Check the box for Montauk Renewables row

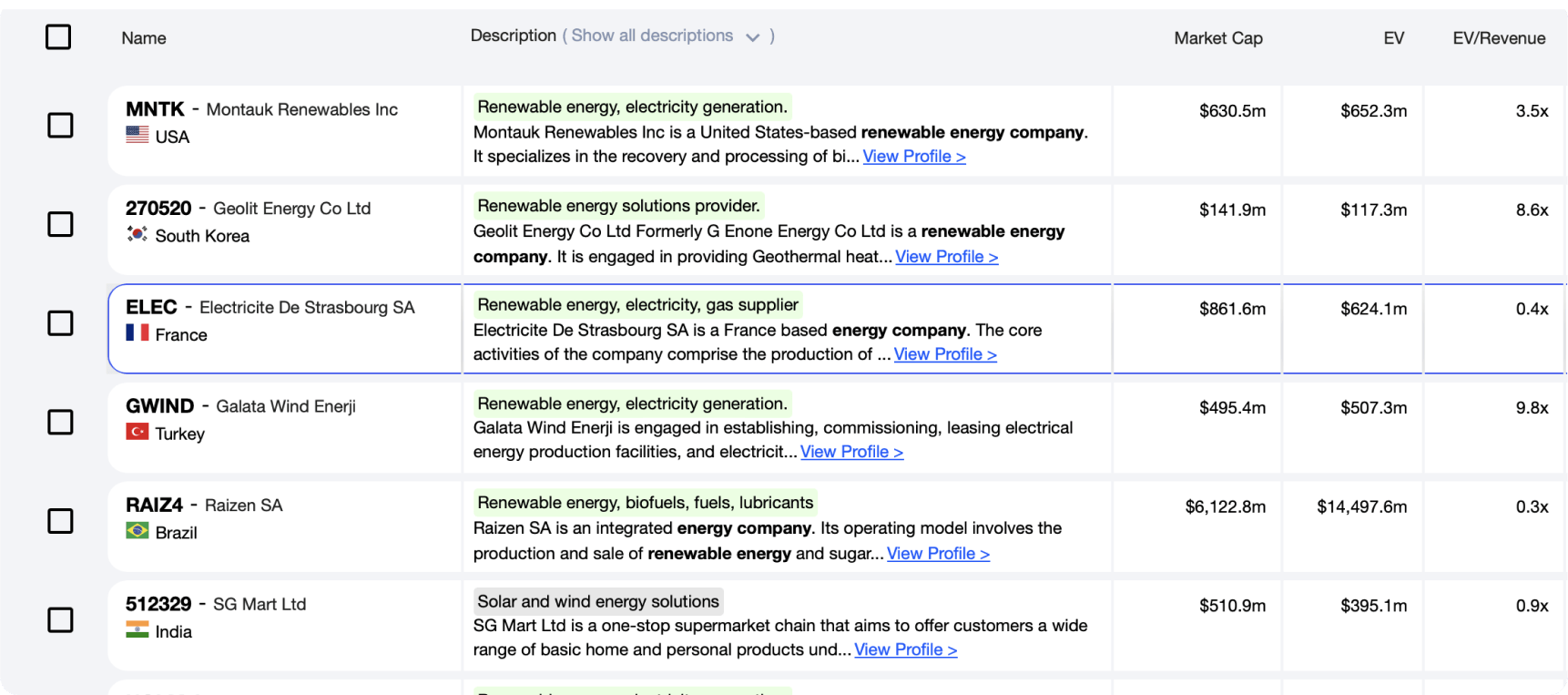60,125
